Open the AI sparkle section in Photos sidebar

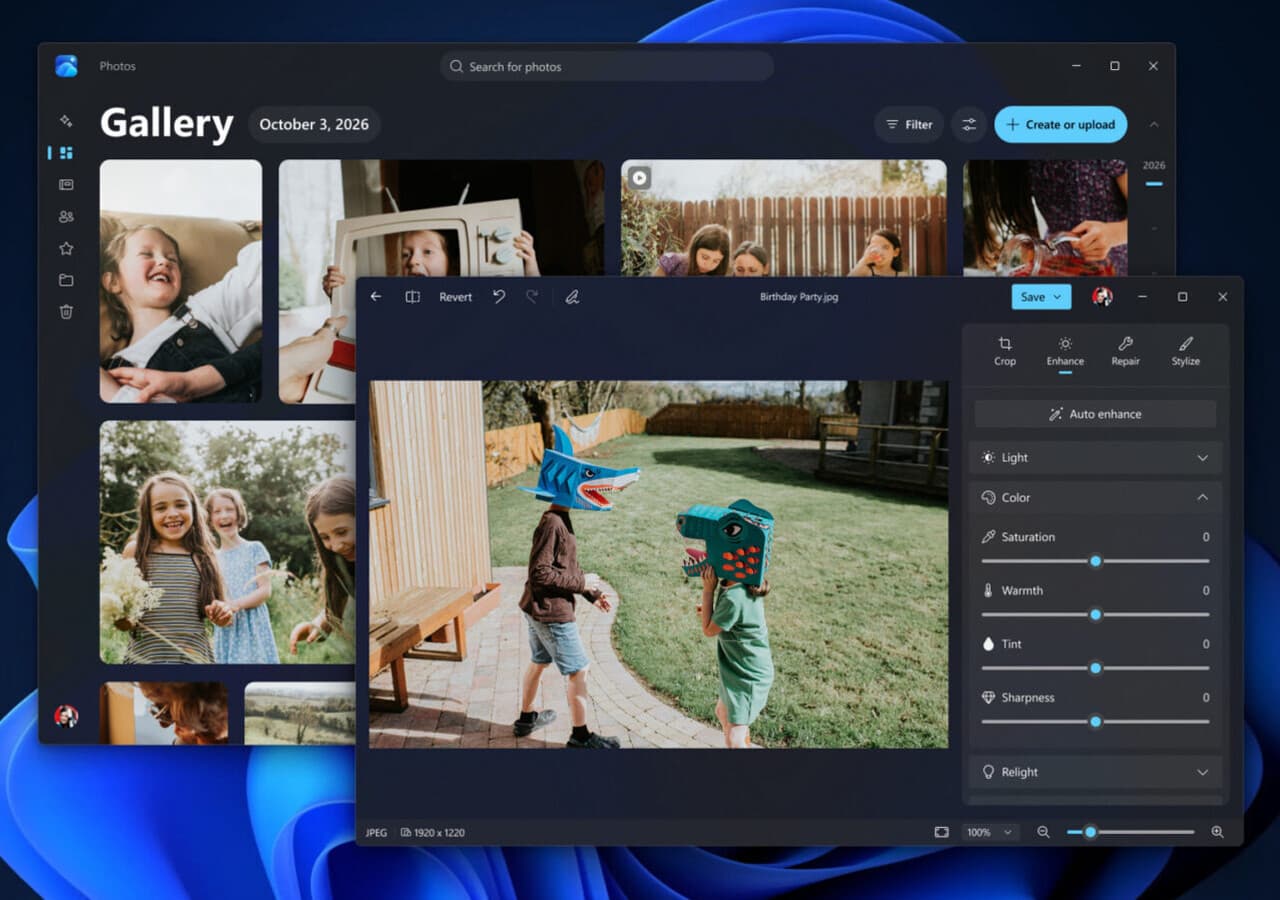coord(66,121)
